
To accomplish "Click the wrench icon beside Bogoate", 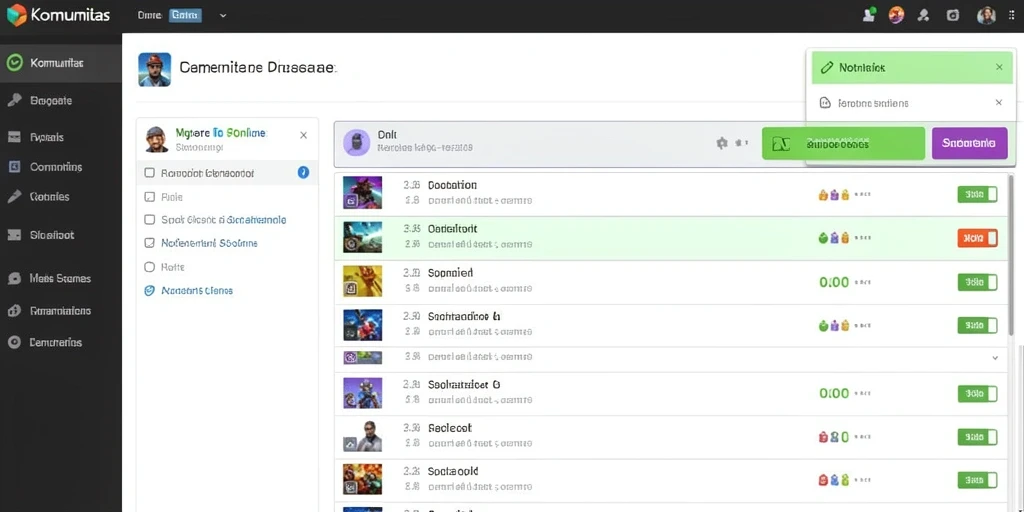I will point(14,101).
